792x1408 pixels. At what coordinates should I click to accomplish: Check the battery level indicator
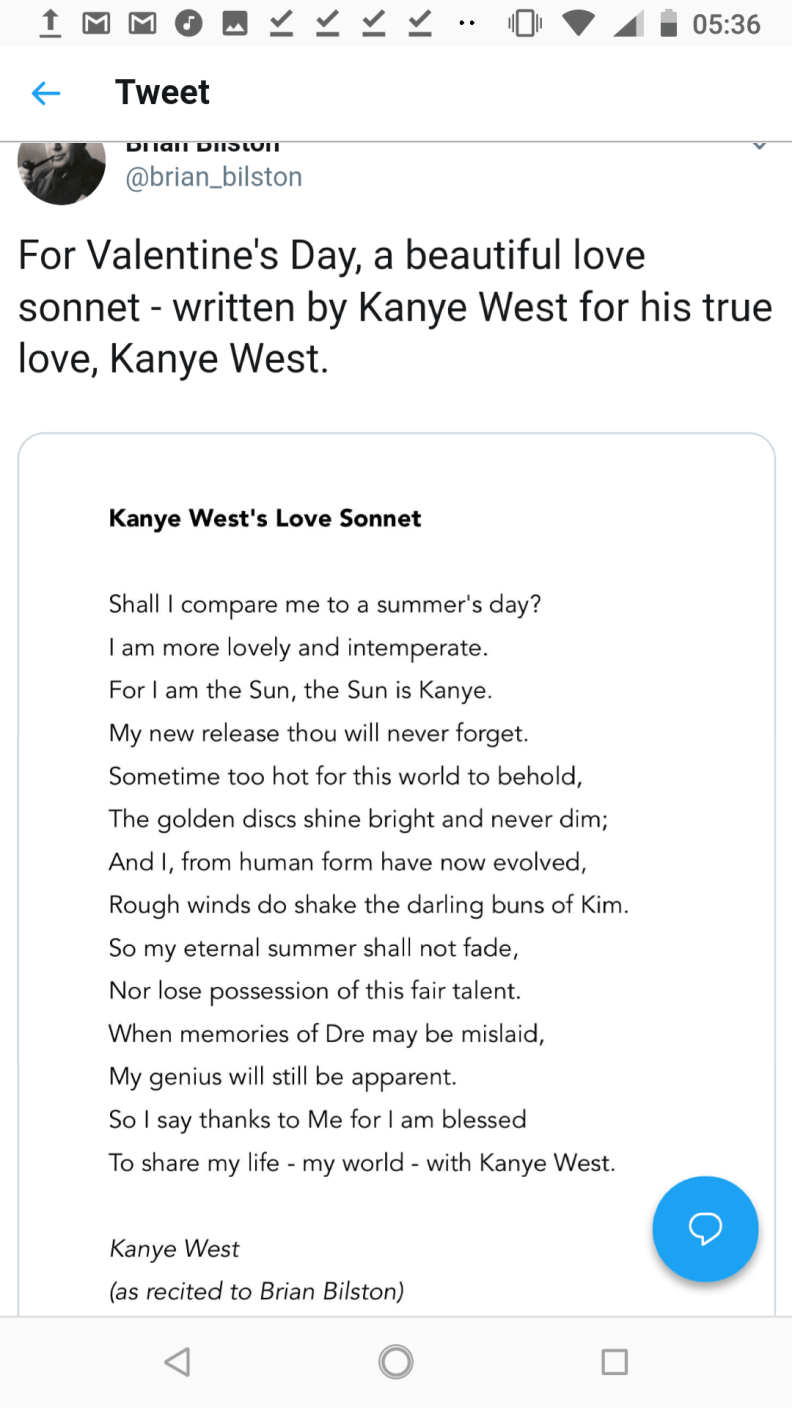666,22
